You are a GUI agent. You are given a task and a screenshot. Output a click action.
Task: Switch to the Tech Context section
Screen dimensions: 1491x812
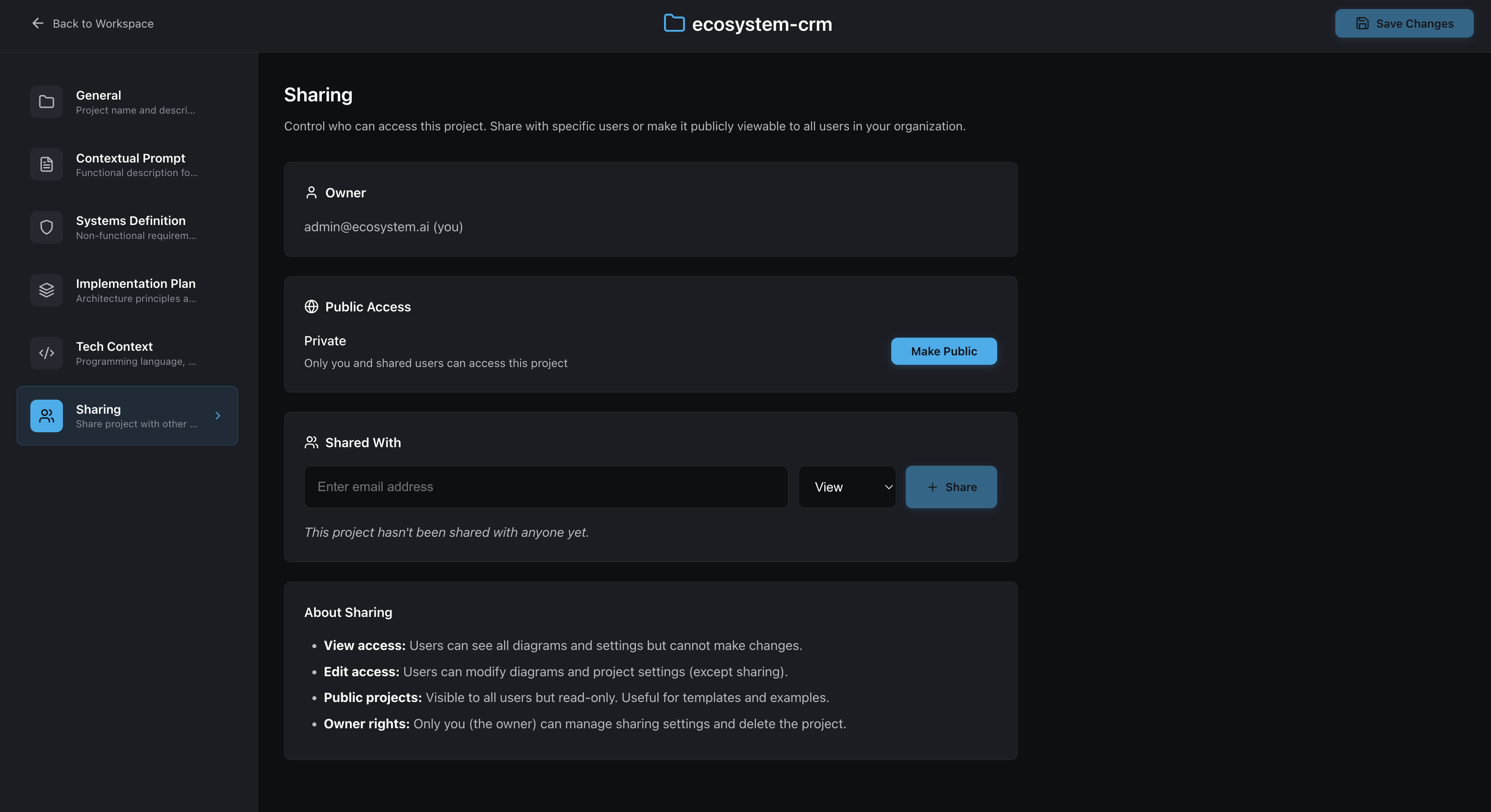pyautogui.click(x=135, y=353)
